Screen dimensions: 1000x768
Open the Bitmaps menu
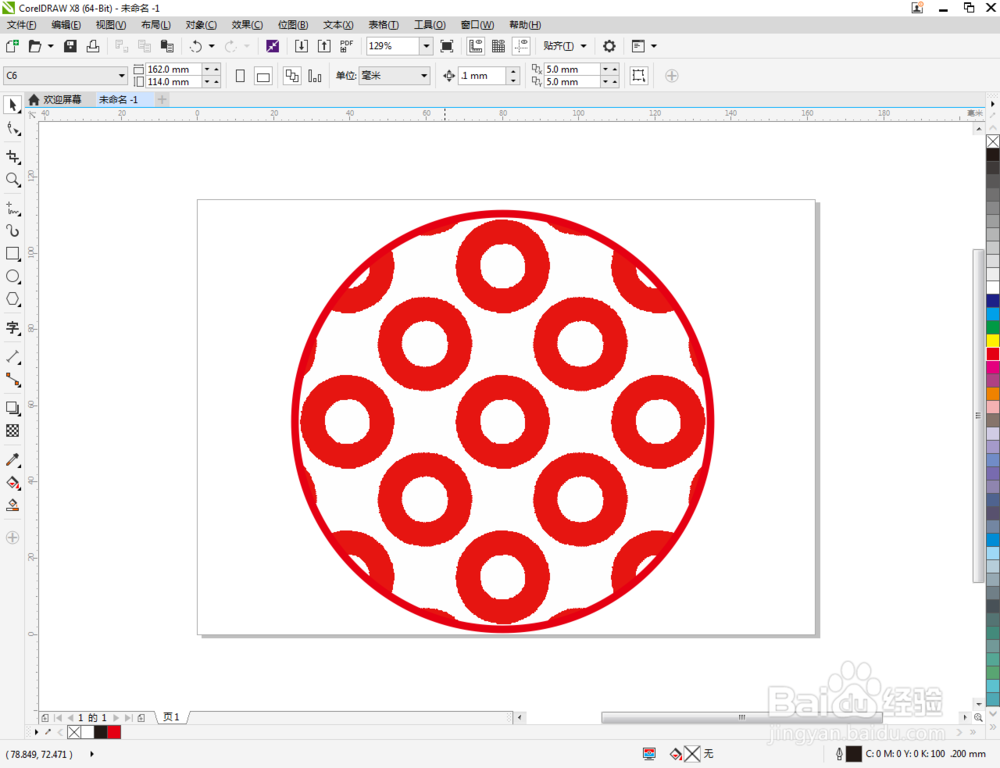pyautogui.click(x=293, y=25)
